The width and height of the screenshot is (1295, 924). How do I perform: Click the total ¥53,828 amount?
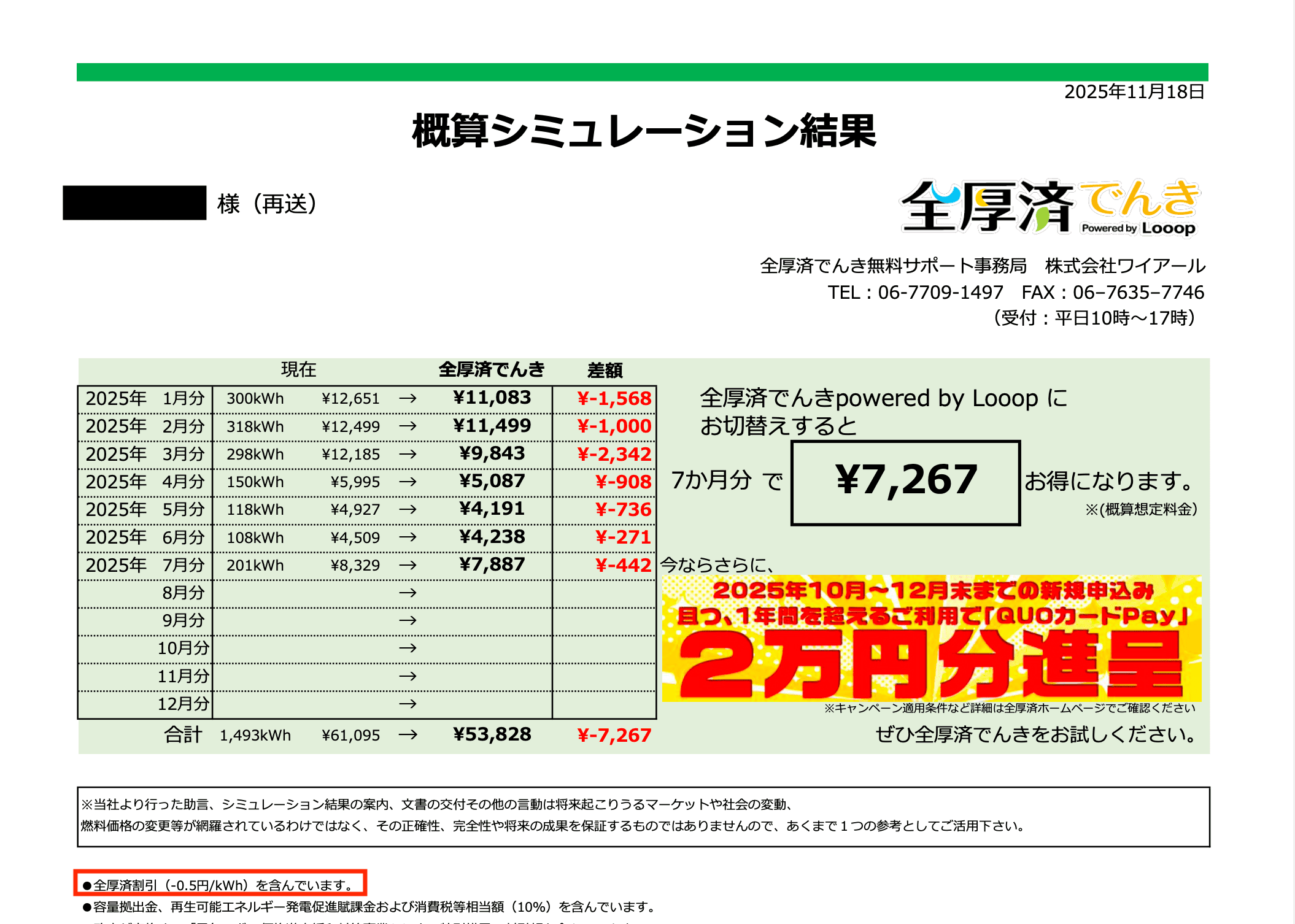[x=492, y=734]
